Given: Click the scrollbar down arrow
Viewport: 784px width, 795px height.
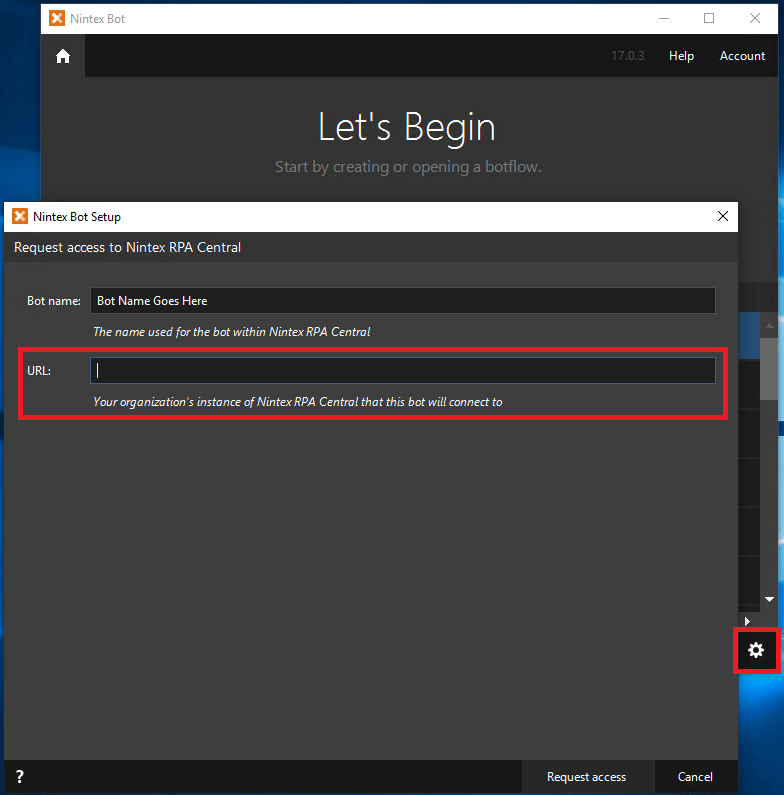Looking at the screenshot, I should pos(769,599).
